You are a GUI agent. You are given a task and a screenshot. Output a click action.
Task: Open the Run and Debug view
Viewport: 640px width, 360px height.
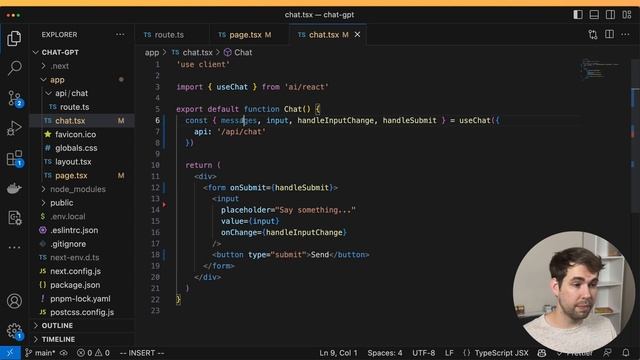(x=14, y=128)
